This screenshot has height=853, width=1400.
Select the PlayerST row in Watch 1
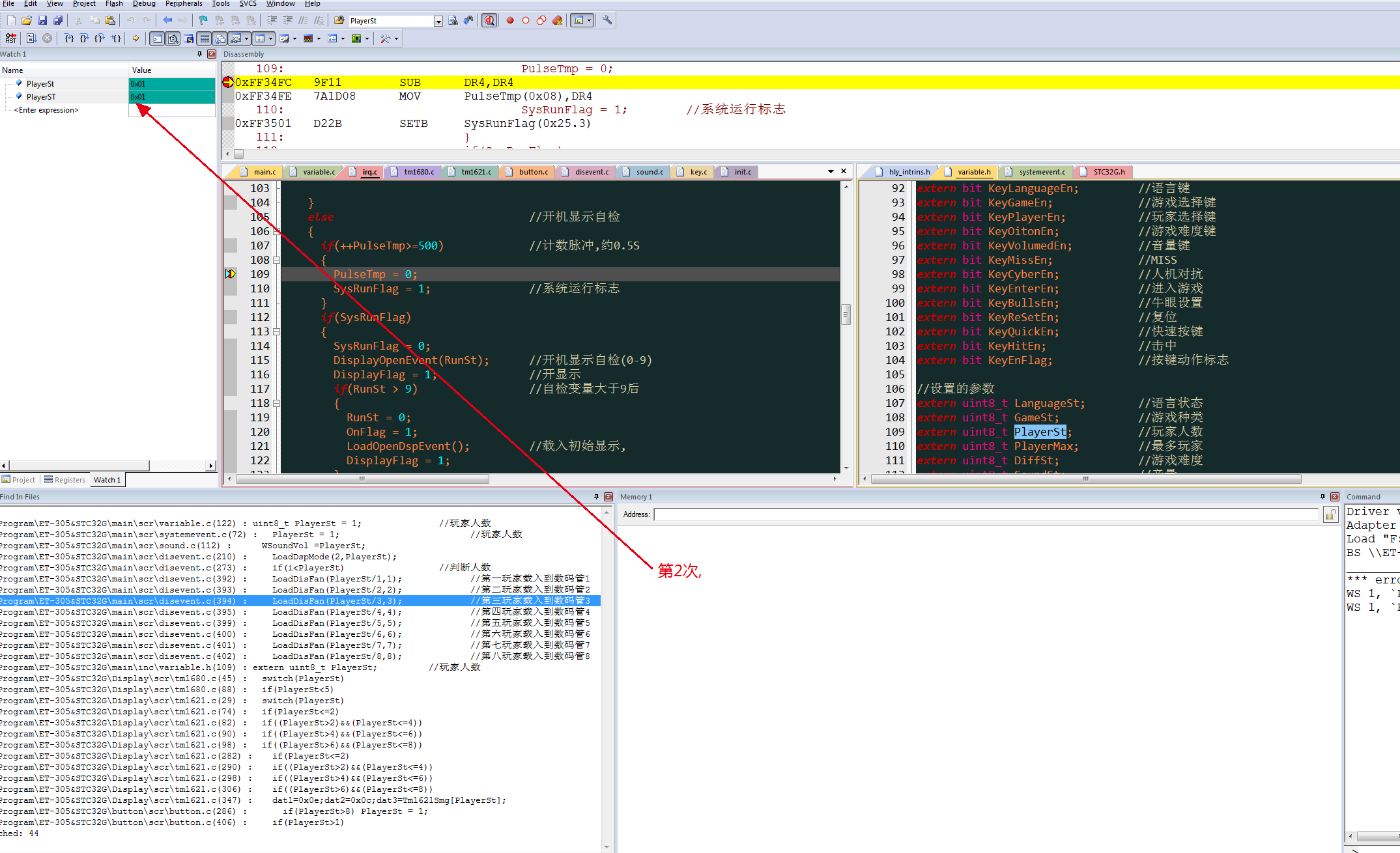107,97
